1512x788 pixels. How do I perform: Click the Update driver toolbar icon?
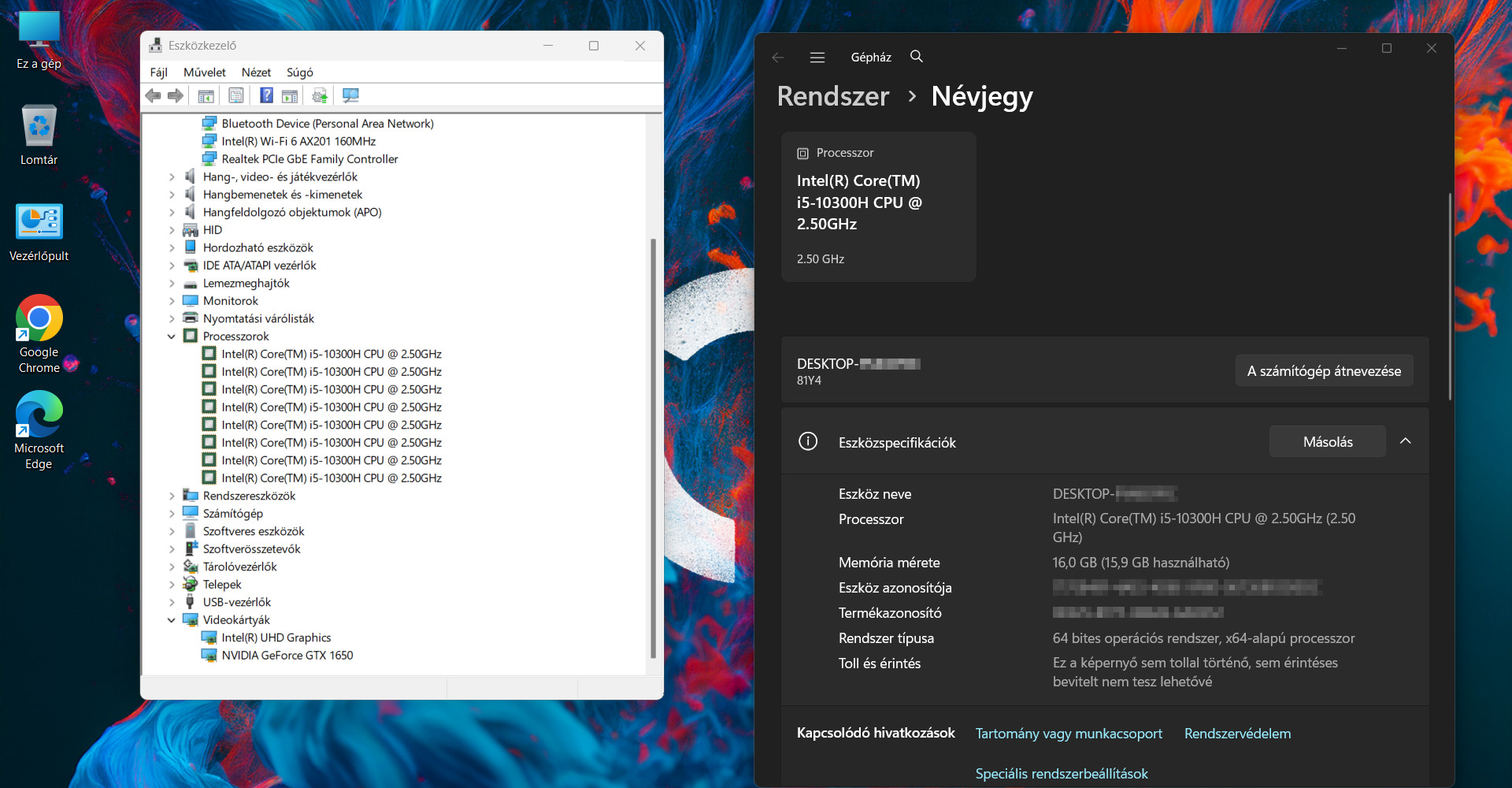320,95
